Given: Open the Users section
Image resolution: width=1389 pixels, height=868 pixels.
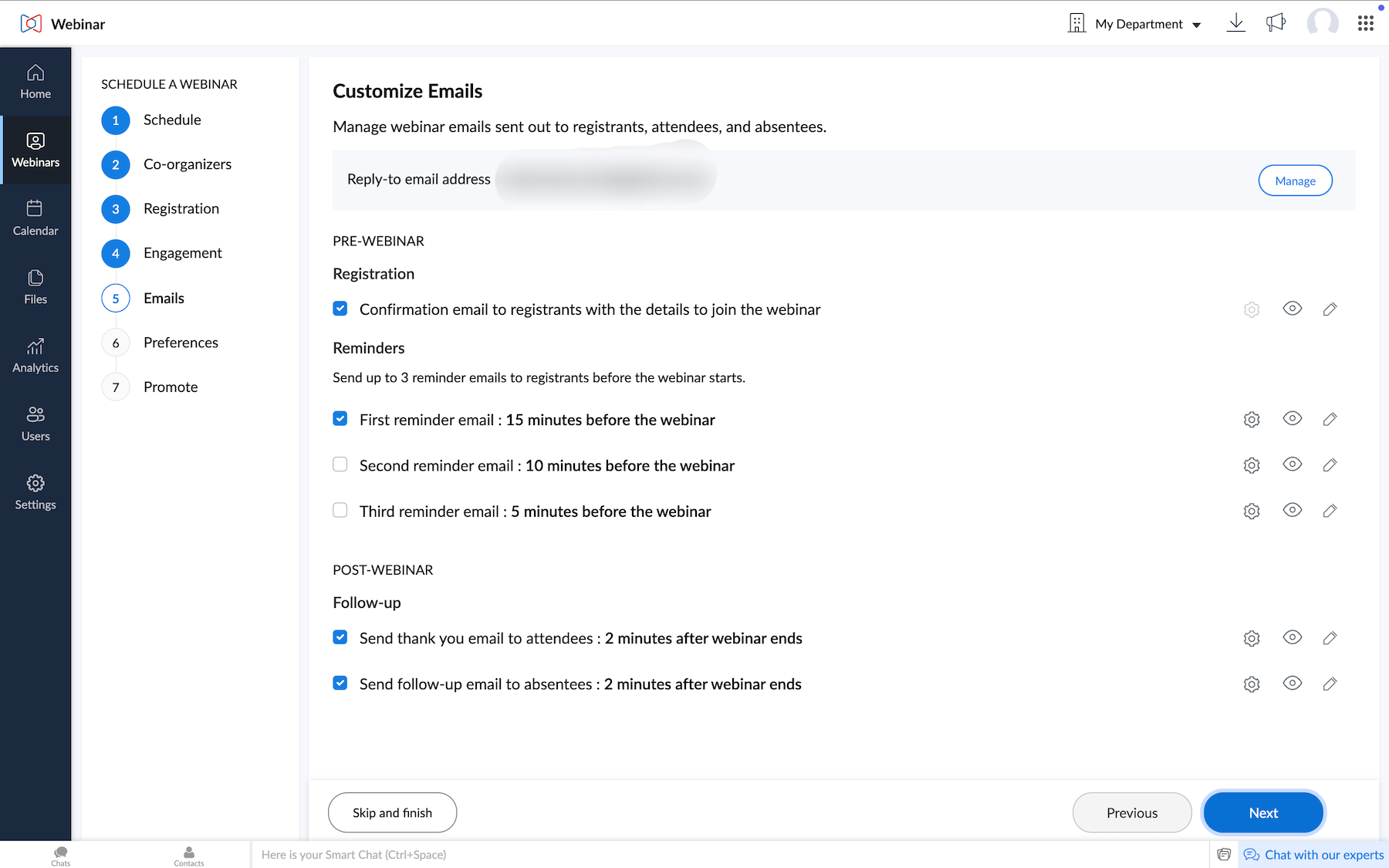Looking at the screenshot, I should tap(35, 423).
